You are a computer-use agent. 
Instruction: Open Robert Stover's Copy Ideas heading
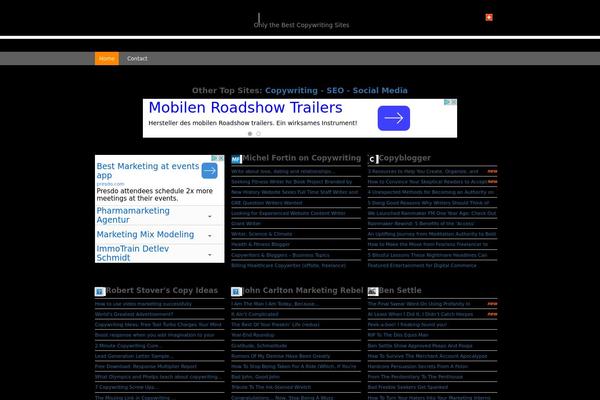[162, 291]
